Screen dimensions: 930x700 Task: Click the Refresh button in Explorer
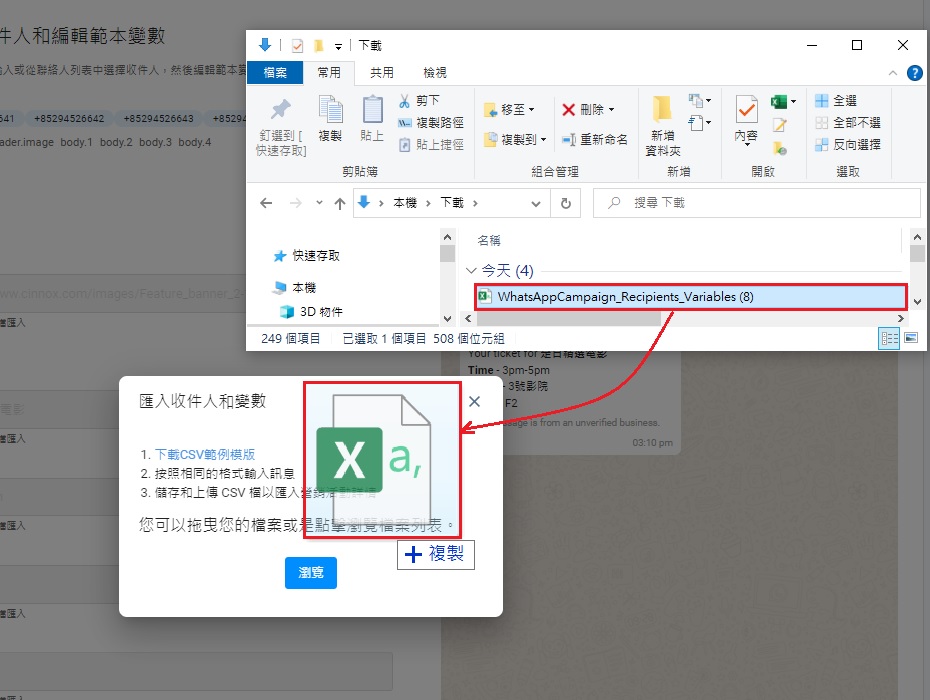click(566, 203)
